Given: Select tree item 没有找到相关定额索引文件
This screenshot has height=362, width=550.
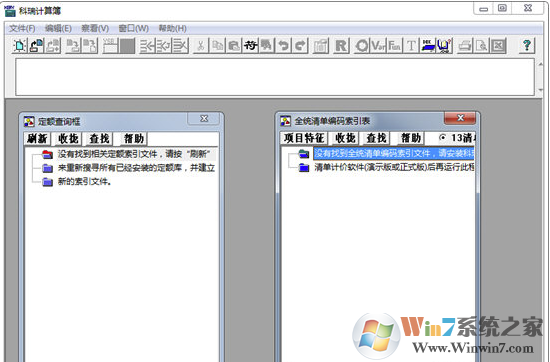Looking at the screenshot, I should coord(134,154).
